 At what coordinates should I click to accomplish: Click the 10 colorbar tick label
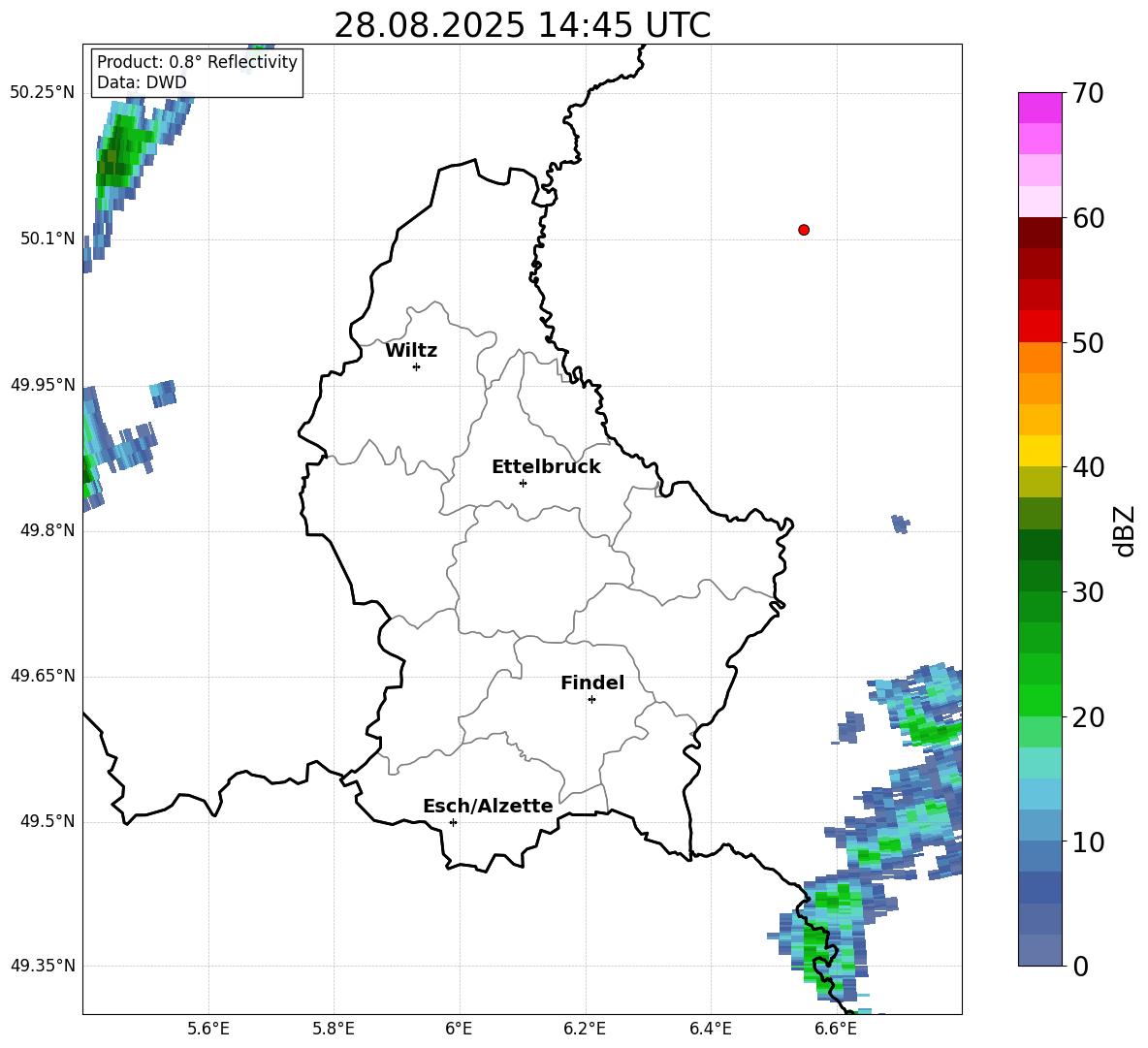(x=1087, y=842)
